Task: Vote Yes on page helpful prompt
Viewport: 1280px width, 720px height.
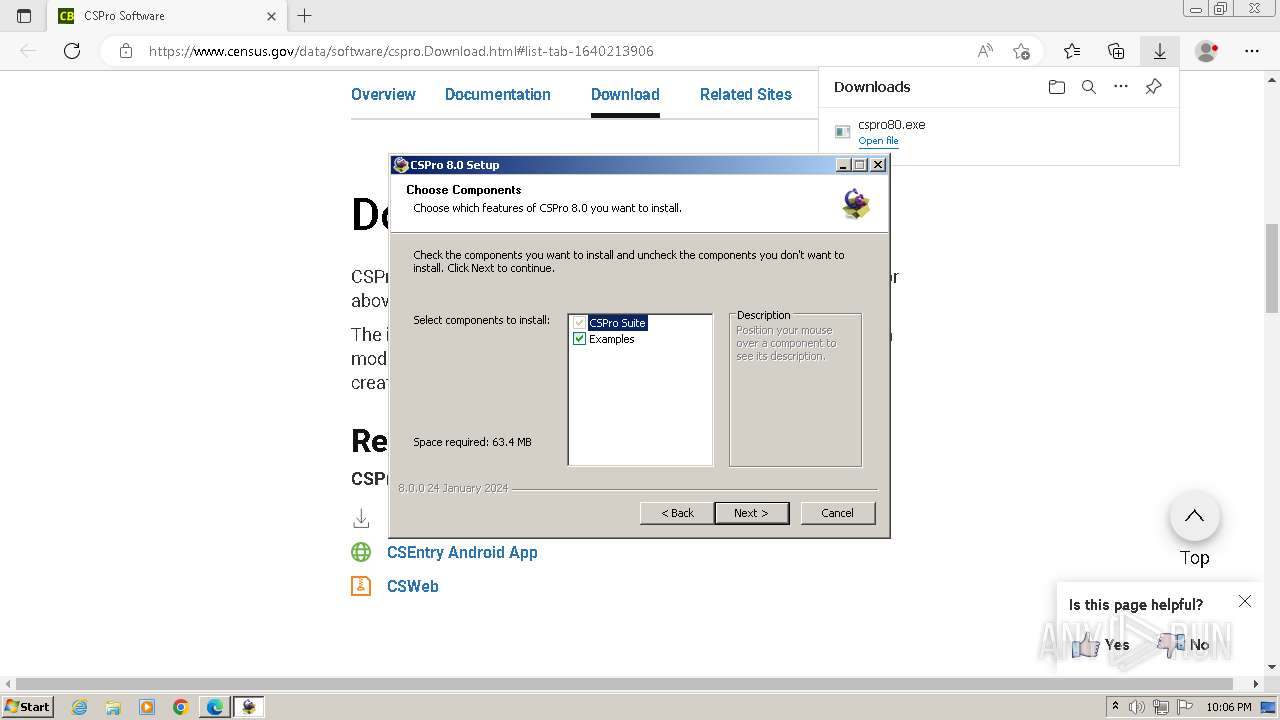Action: tap(1100, 645)
